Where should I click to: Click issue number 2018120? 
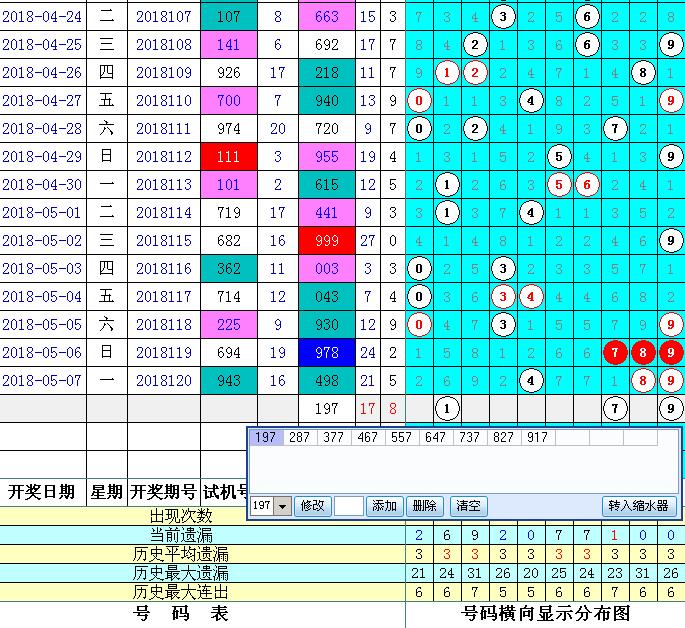pyautogui.click(x=164, y=380)
